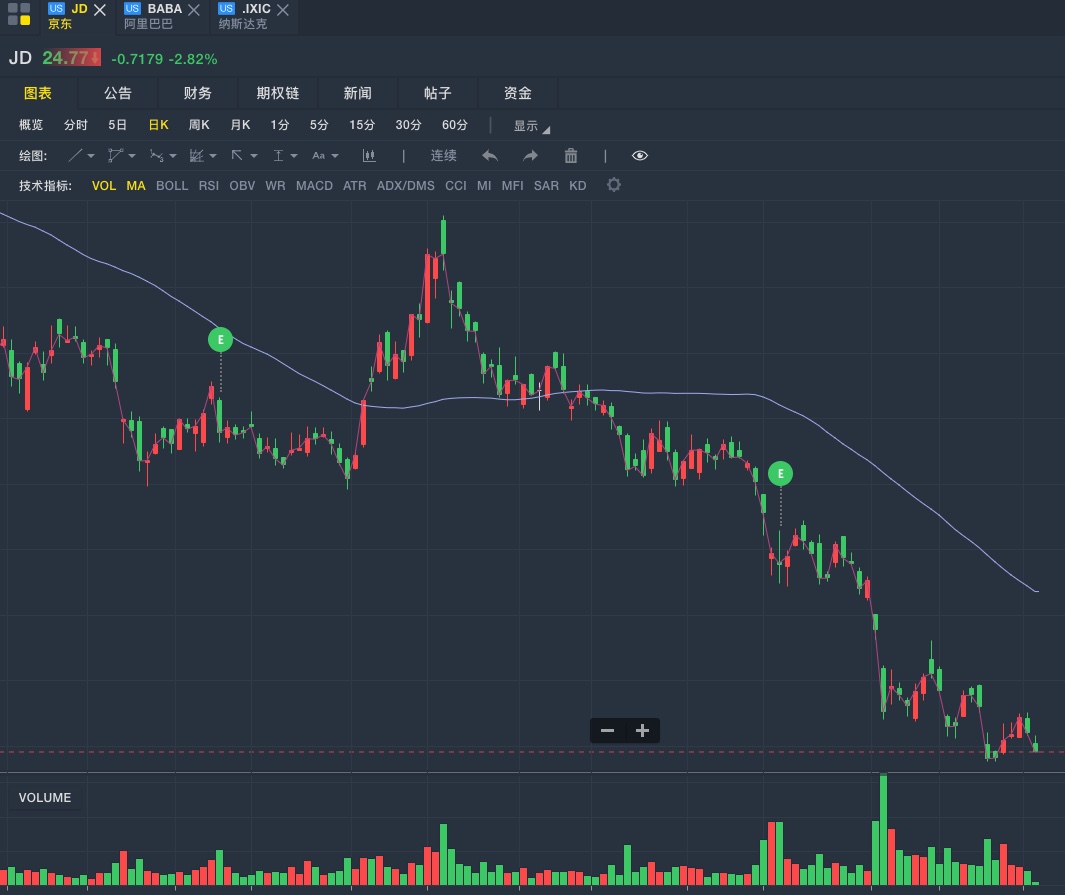Open the 期权链 tab
The width and height of the screenshot is (1065, 895).
pyautogui.click(x=278, y=93)
